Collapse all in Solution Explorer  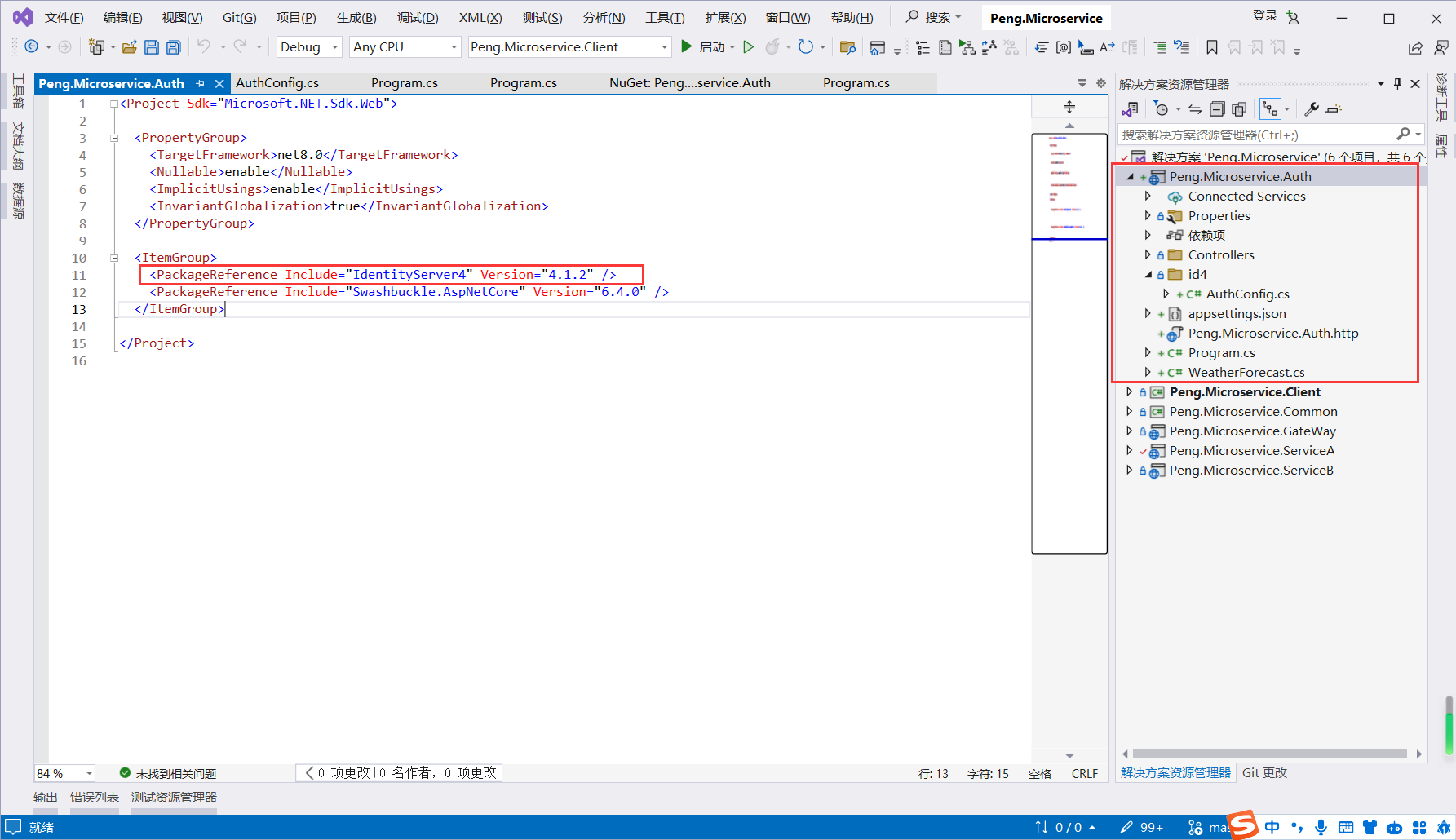tap(1217, 109)
